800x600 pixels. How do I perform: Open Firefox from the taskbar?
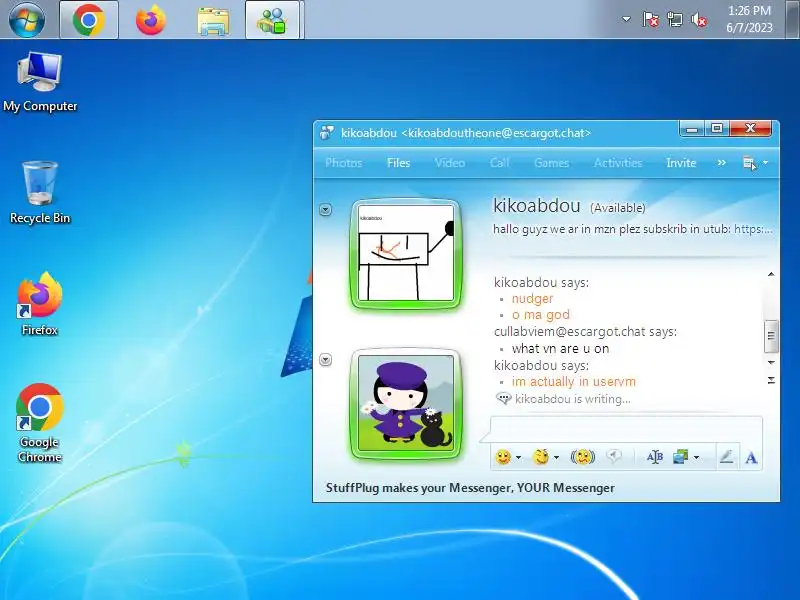pos(151,20)
